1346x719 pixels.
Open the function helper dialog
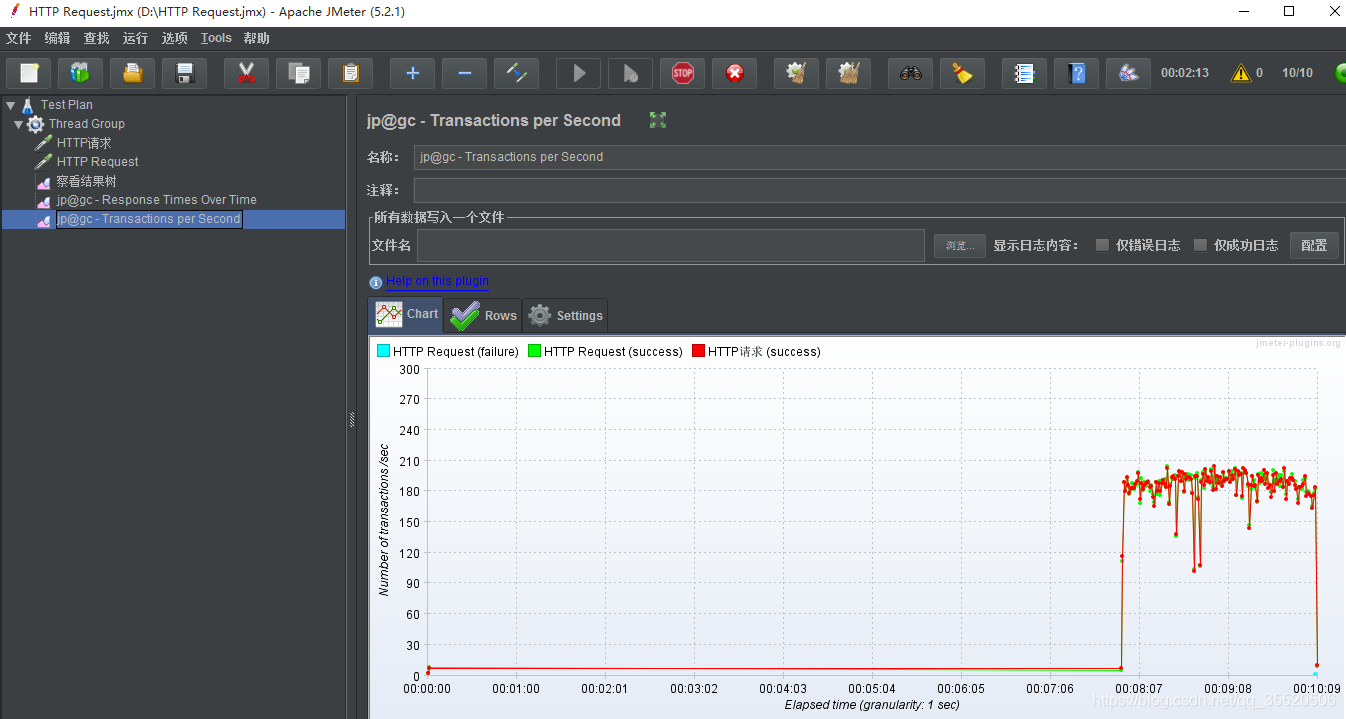tap(1024, 73)
